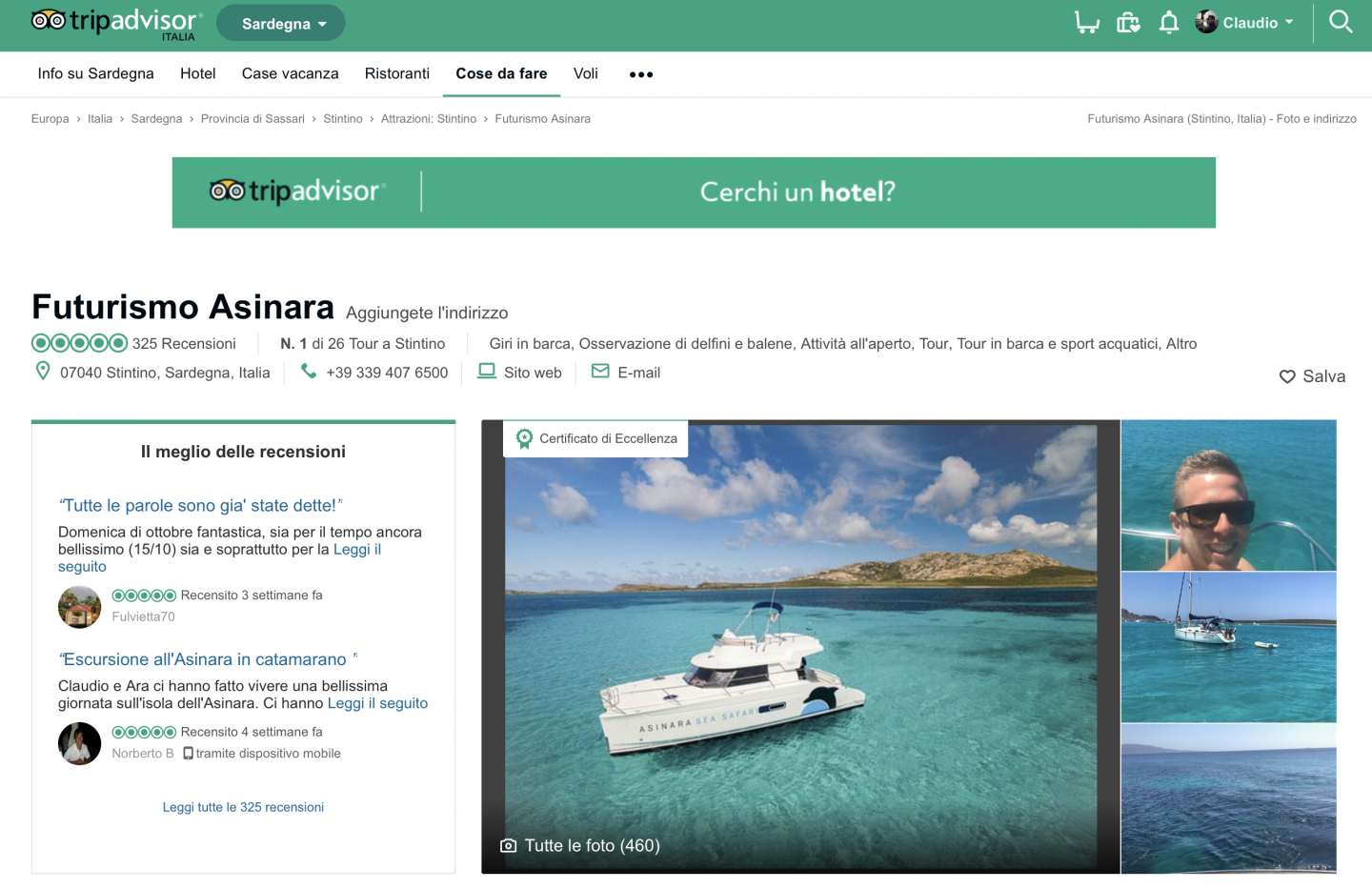Click Tutte le foto (460)
Viewport: 1372px width, 889px height.
click(x=592, y=845)
